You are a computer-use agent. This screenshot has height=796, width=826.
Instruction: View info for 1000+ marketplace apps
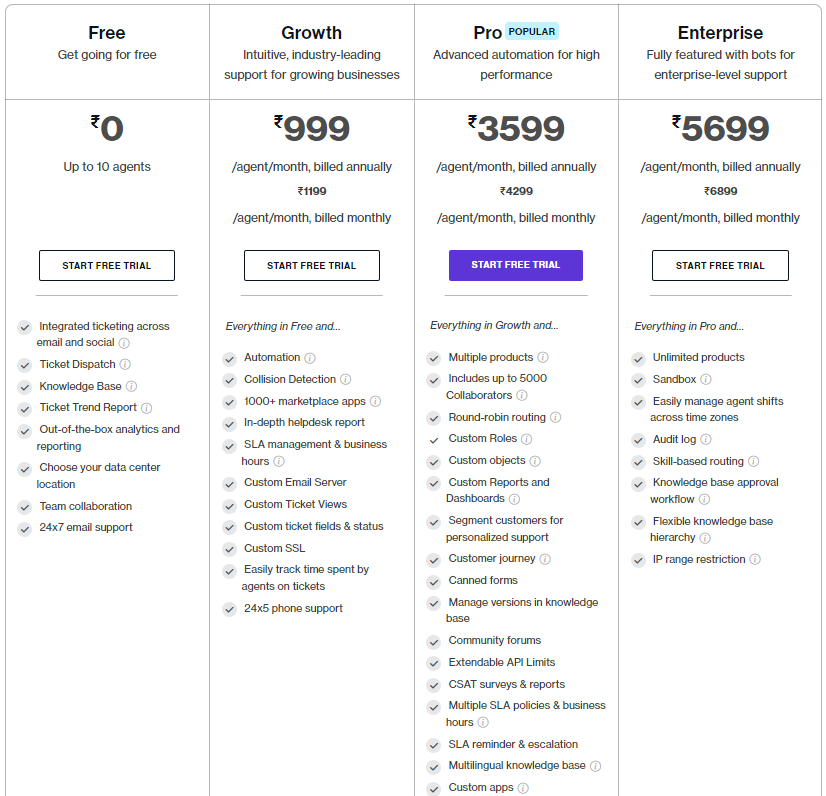click(x=376, y=401)
